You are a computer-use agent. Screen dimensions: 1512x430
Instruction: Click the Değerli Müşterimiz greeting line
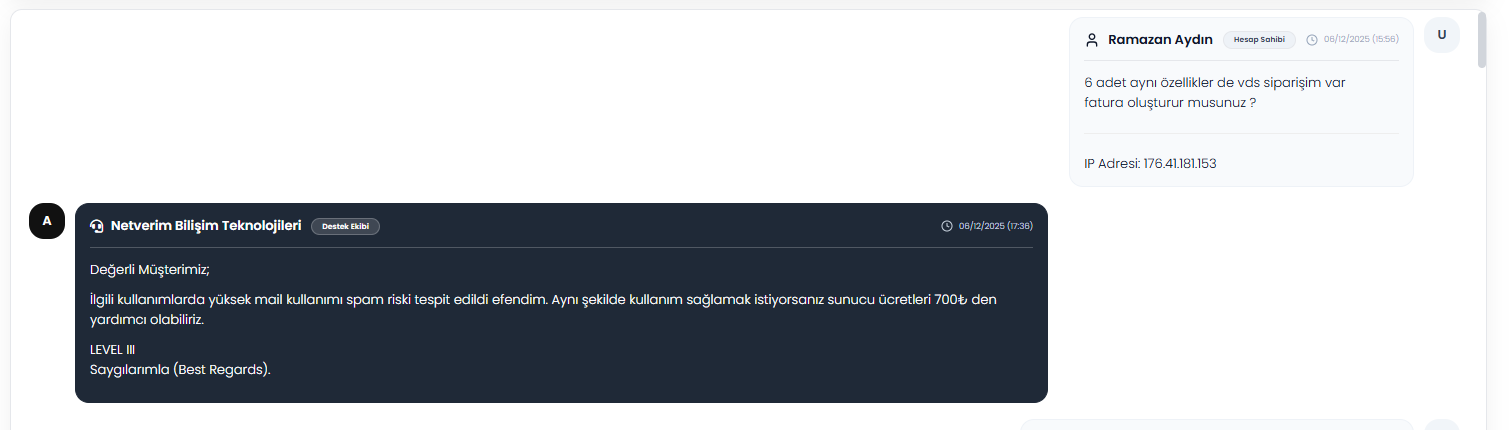tap(150, 269)
